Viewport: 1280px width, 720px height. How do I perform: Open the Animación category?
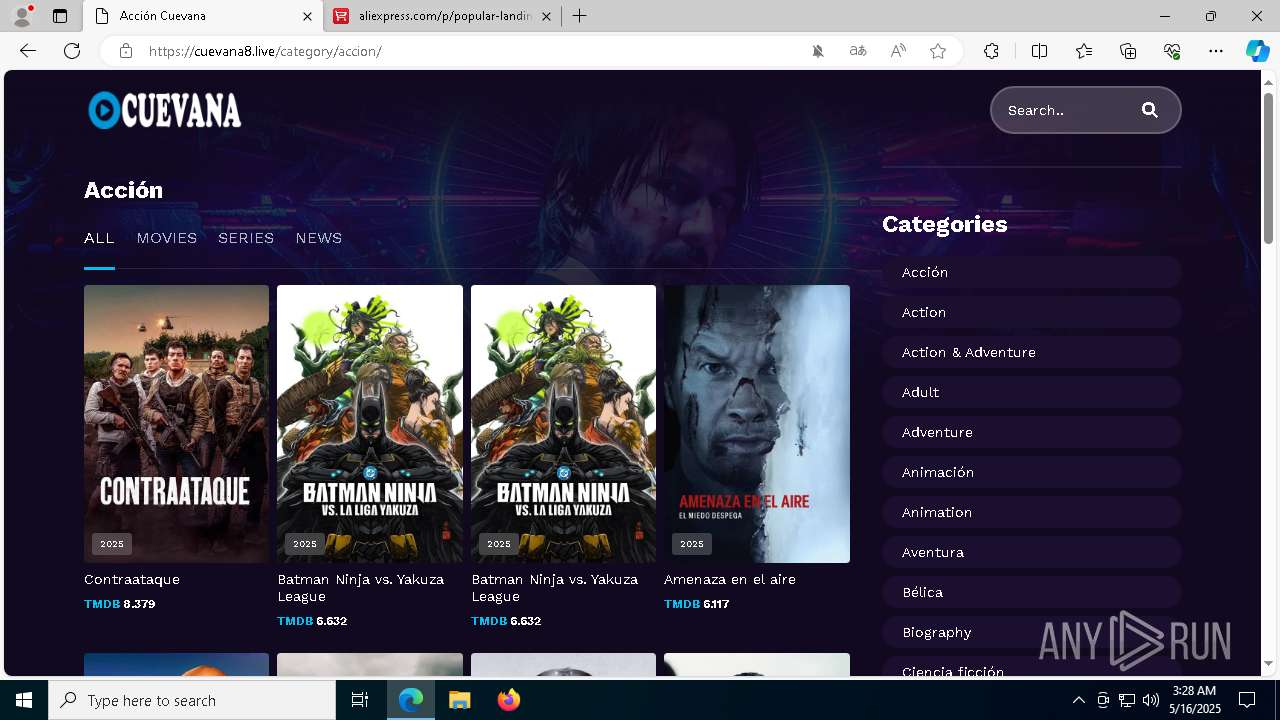click(x=1032, y=472)
